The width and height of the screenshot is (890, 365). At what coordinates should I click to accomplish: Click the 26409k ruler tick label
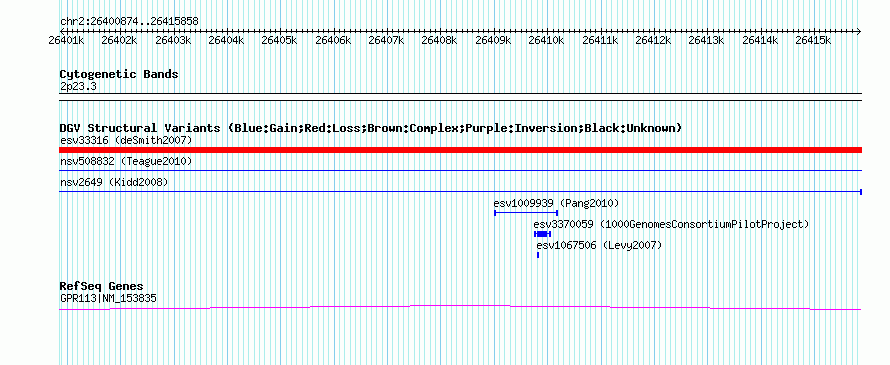[x=493, y=41]
